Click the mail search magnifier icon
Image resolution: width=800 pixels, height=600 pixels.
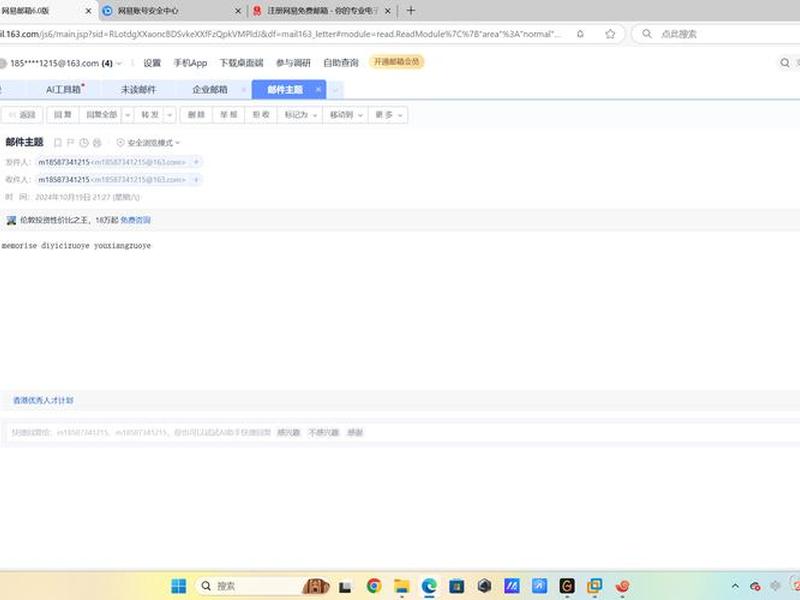pyautogui.click(x=785, y=62)
